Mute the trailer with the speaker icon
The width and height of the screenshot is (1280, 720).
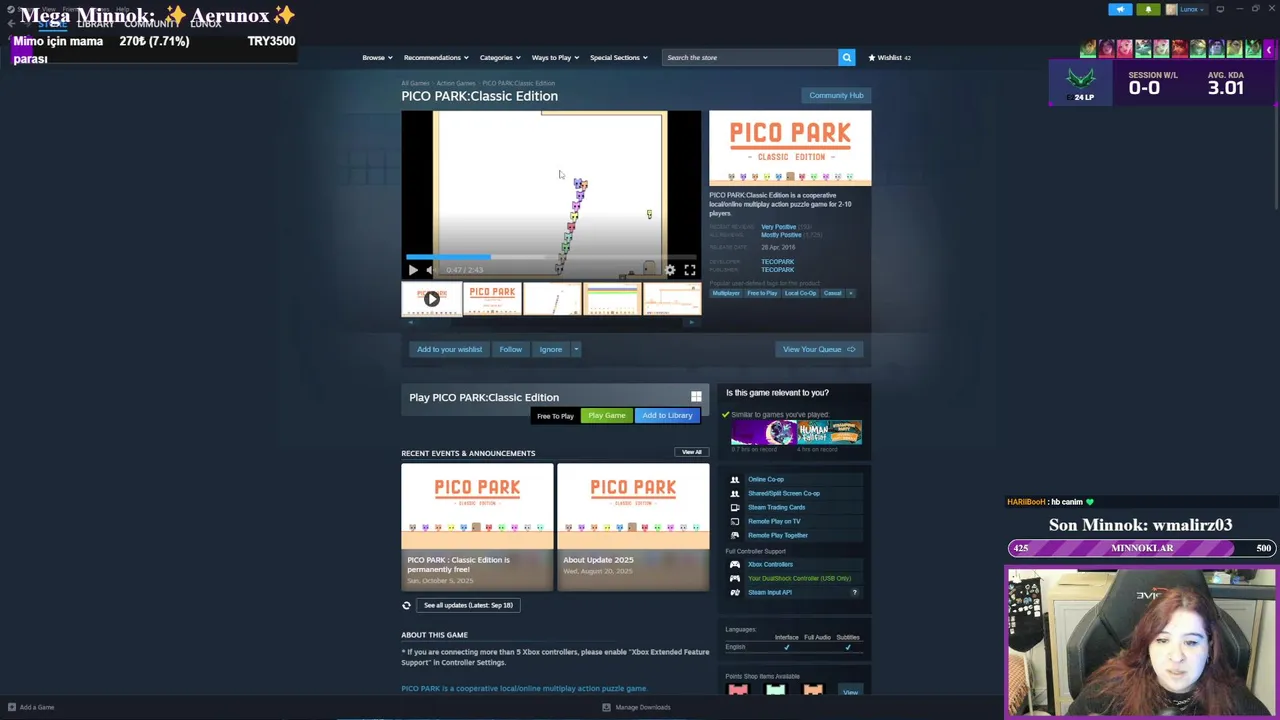point(429,270)
